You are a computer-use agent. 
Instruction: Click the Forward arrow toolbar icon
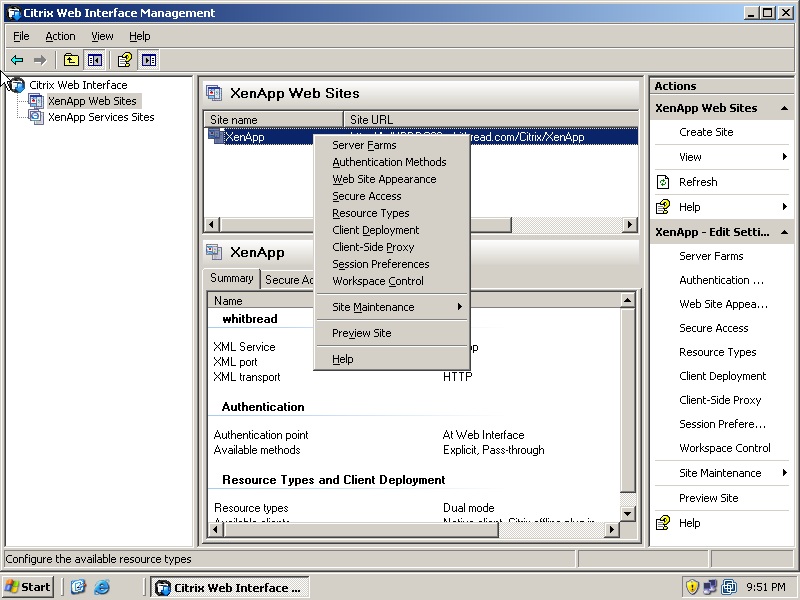pyautogui.click(x=40, y=60)
